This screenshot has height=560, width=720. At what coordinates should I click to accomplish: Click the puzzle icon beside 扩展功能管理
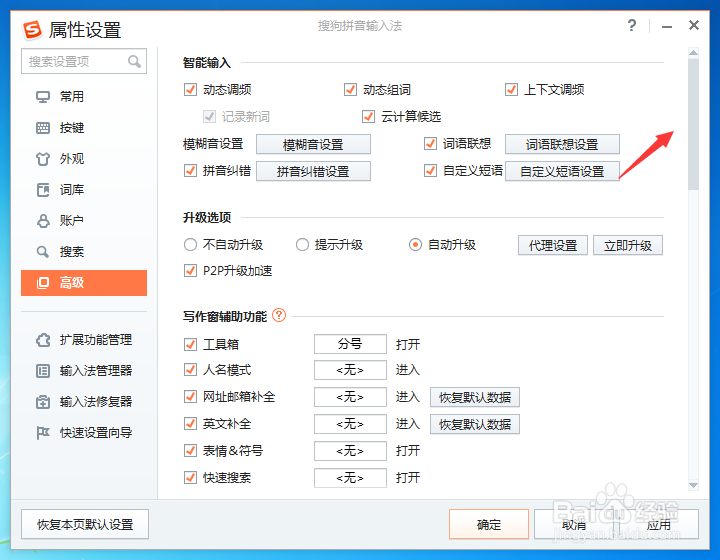[x=43, y=340]
